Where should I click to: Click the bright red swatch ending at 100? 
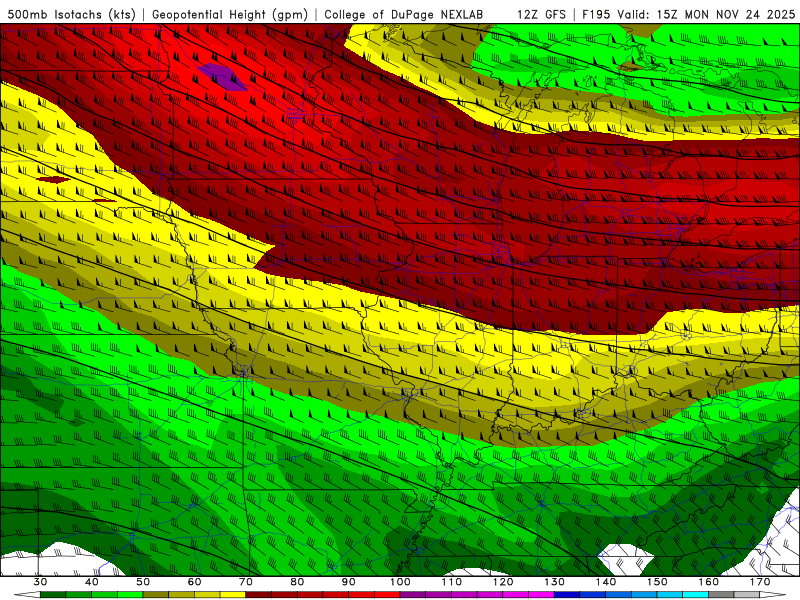click(x=387, y=595)
